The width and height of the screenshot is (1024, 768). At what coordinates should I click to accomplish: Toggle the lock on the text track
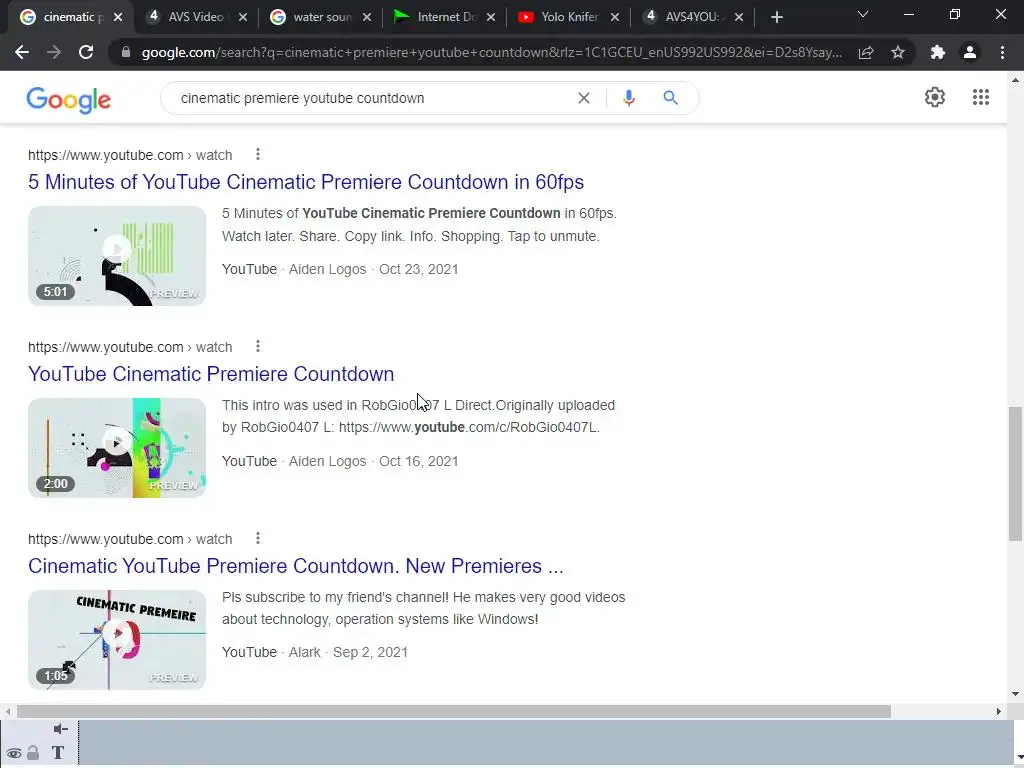[33, 753]
